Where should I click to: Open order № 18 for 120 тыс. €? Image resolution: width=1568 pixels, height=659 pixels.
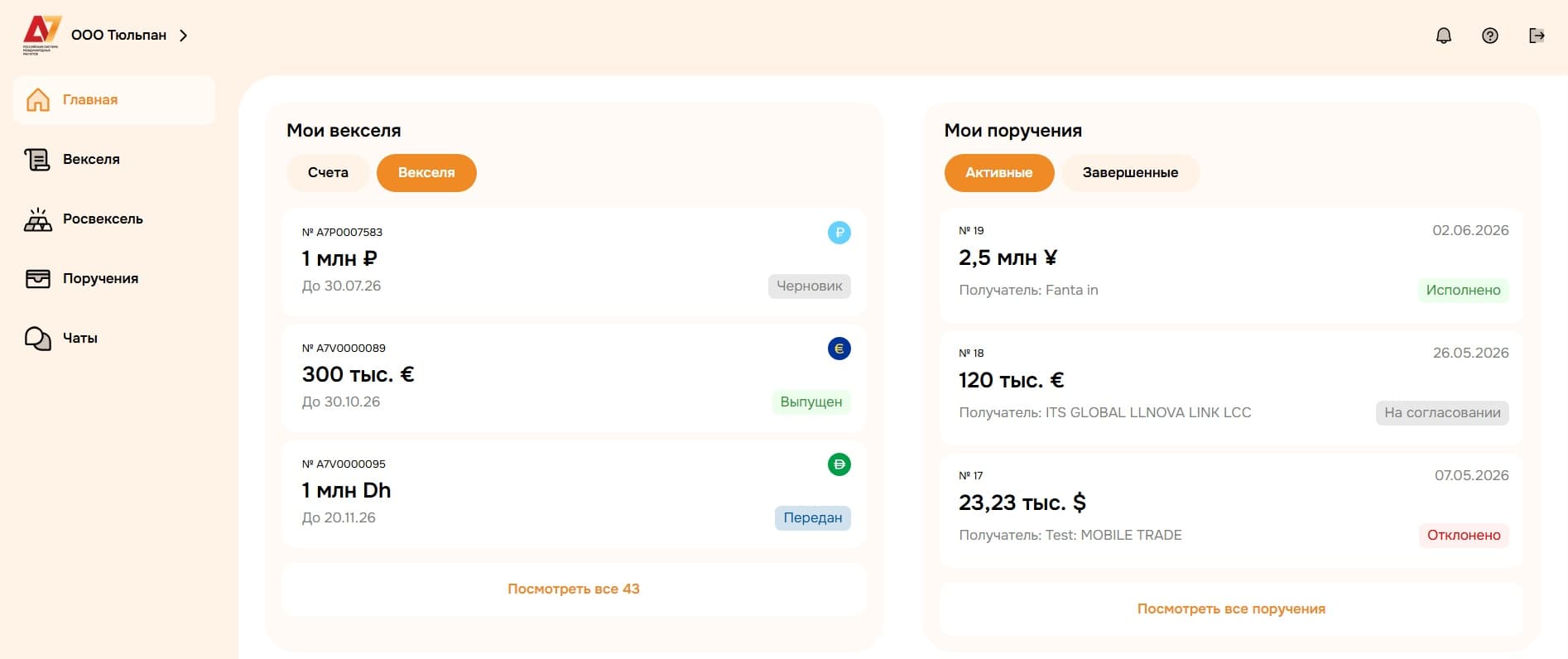tap(1231, 388)
